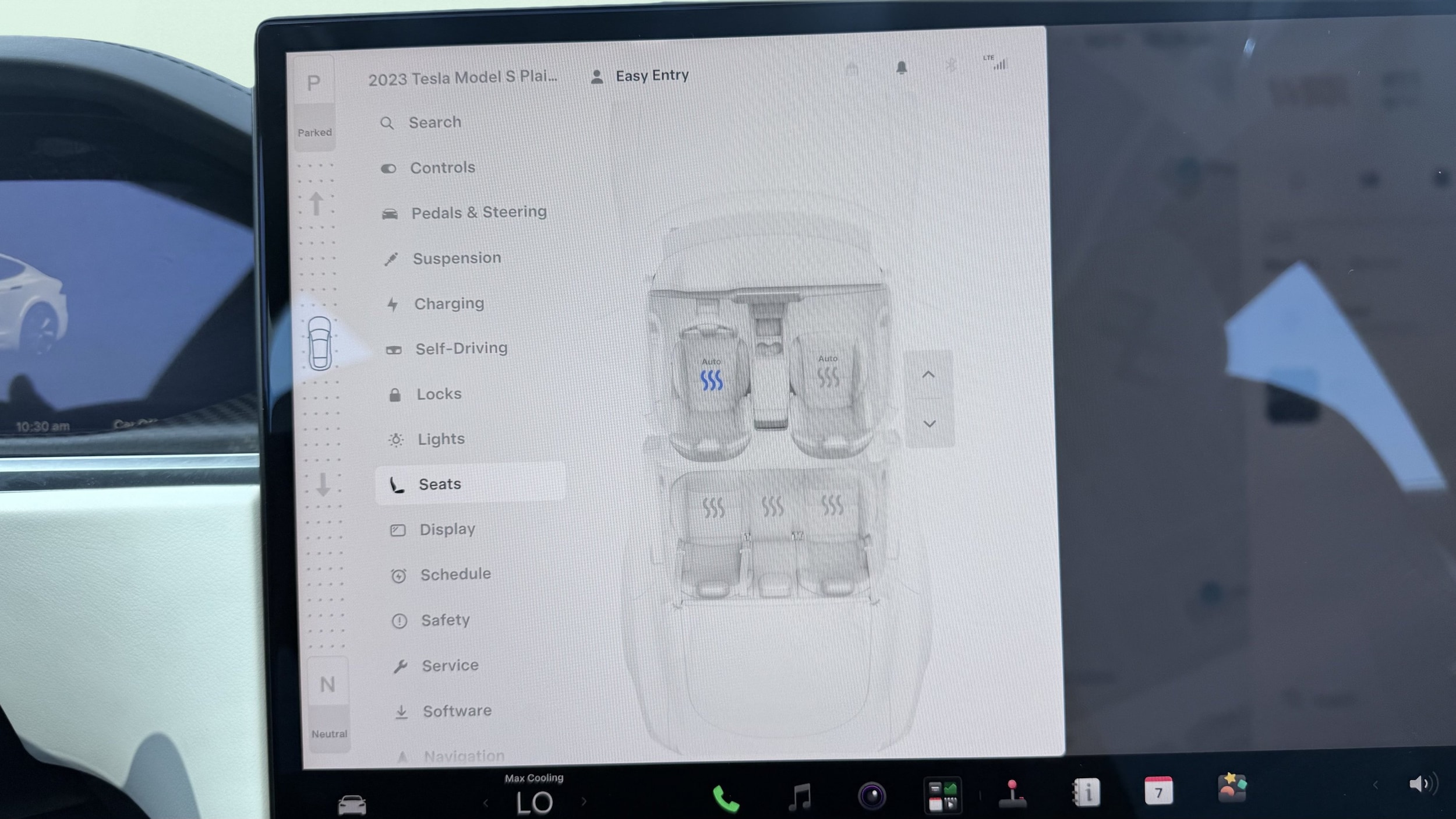This screenshot has width=1456, height=819.
Task: Toggle the rear right seat heater
Action: click(832, 505)
